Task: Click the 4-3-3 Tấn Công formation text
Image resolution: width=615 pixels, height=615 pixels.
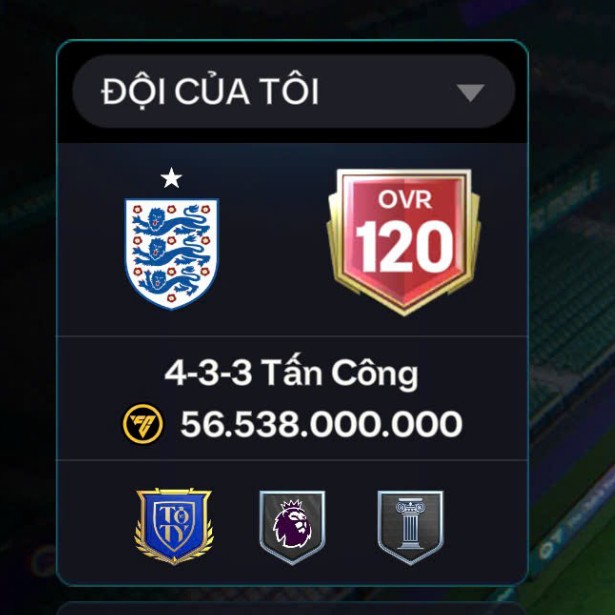Action: coord(291,373)
